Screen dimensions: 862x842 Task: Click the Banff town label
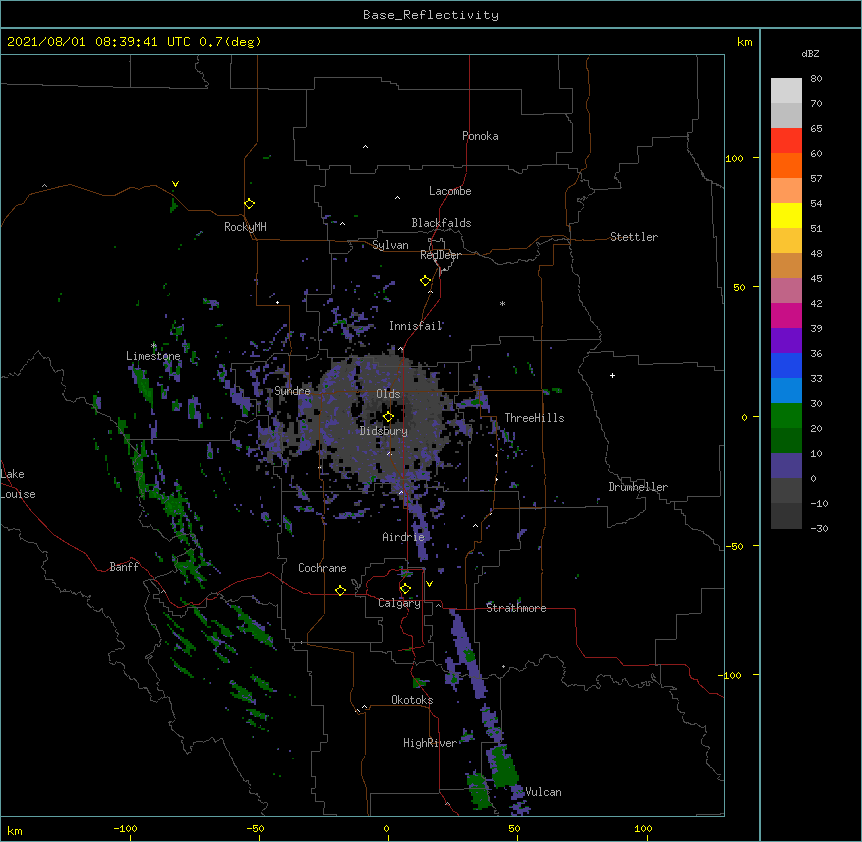(124, 567)
